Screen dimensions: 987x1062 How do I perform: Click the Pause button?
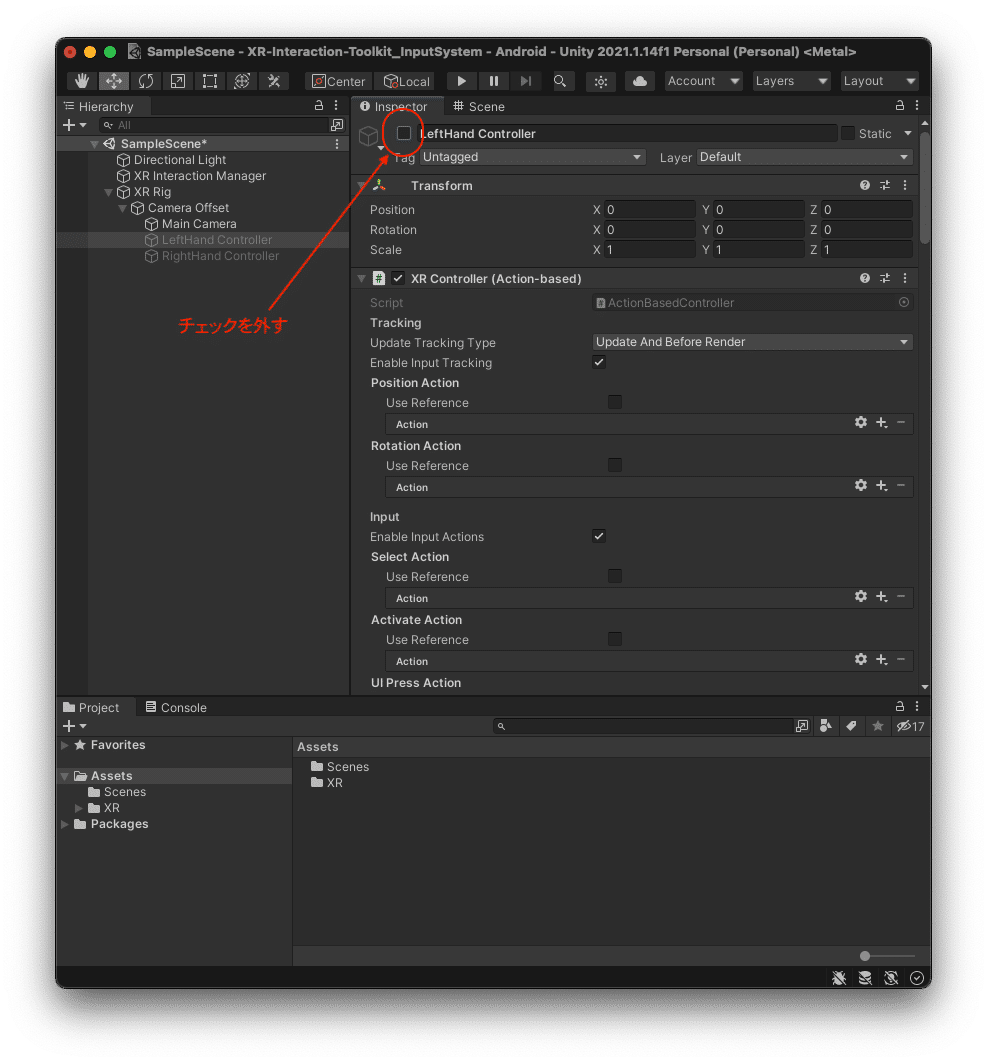pos(494,81)
